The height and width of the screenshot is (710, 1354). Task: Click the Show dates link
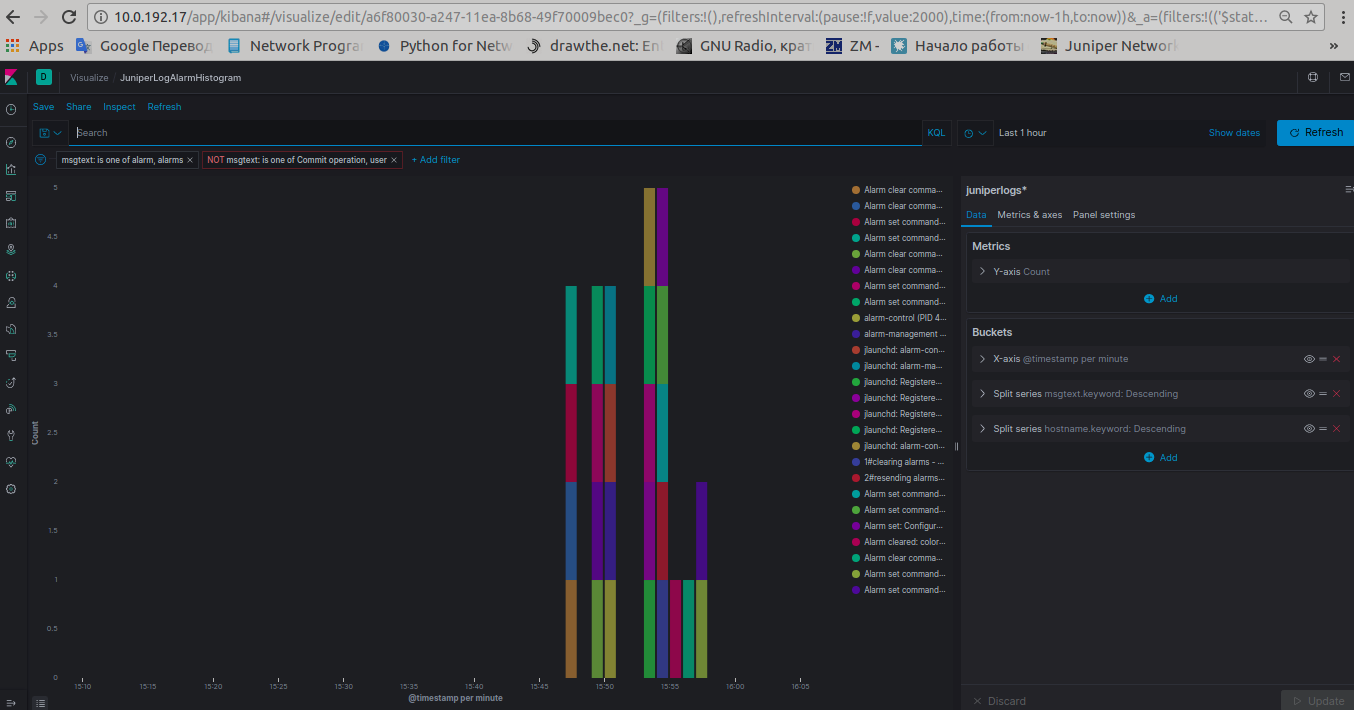pyautogui.click(x=1234, y=133)
